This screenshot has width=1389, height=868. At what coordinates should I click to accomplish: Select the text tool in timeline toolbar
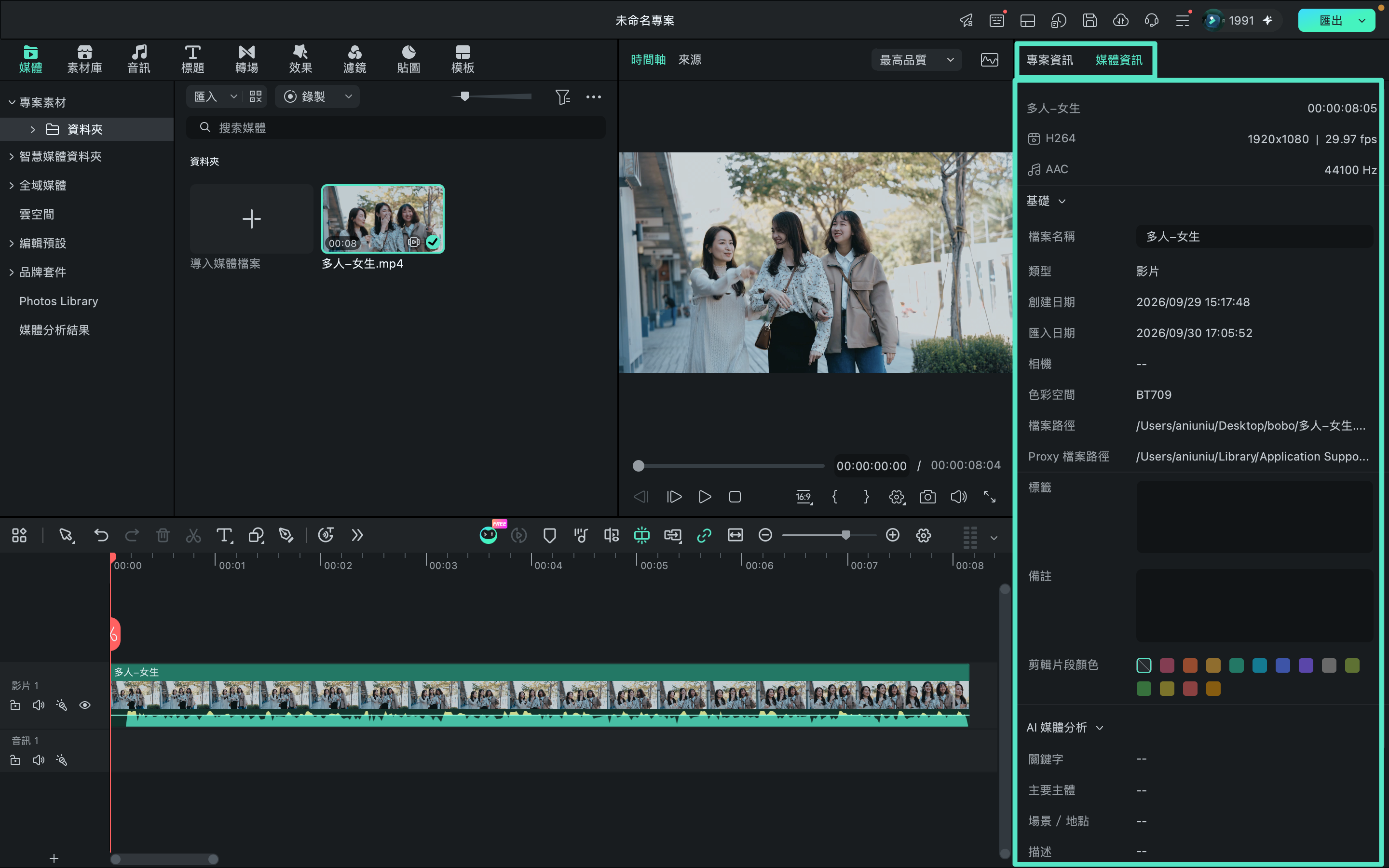point(224,536)
